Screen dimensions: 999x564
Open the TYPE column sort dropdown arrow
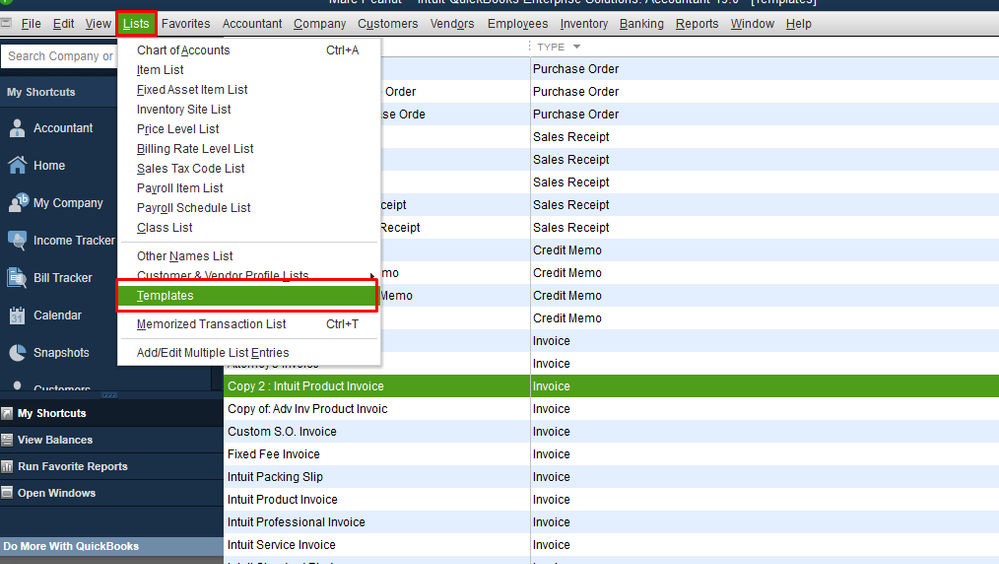pyautogui.click(x=577, y=47)
